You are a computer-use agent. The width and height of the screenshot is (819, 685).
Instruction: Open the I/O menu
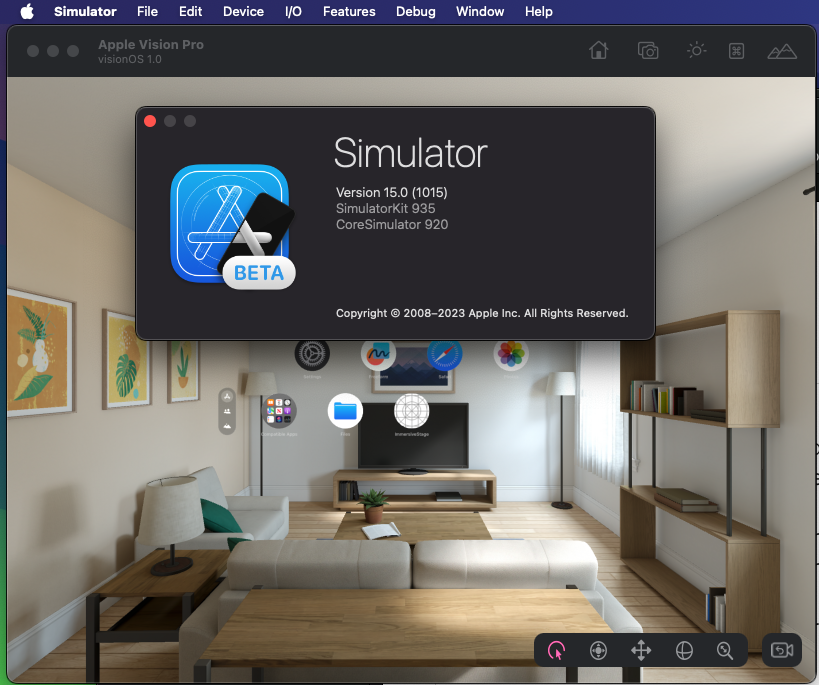coord(293,11)
